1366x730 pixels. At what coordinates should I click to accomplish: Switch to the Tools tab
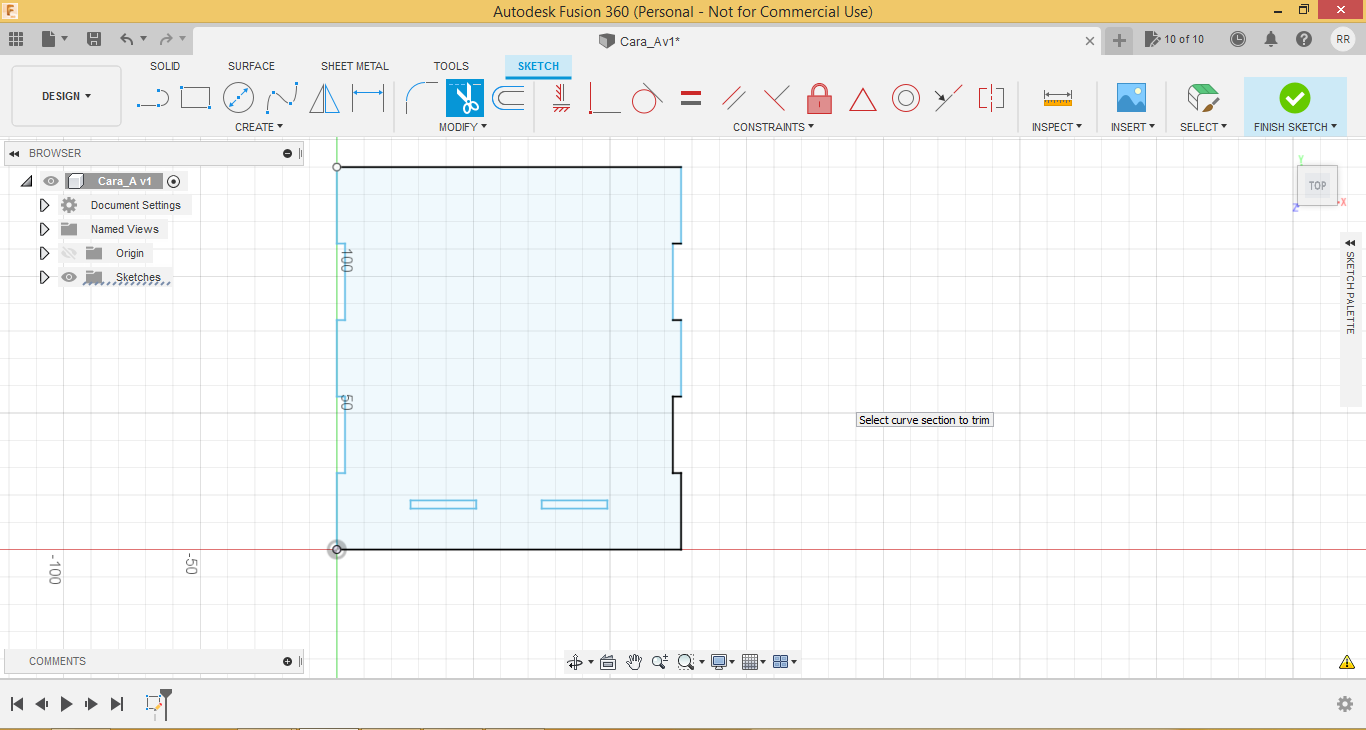coord(451,66)
